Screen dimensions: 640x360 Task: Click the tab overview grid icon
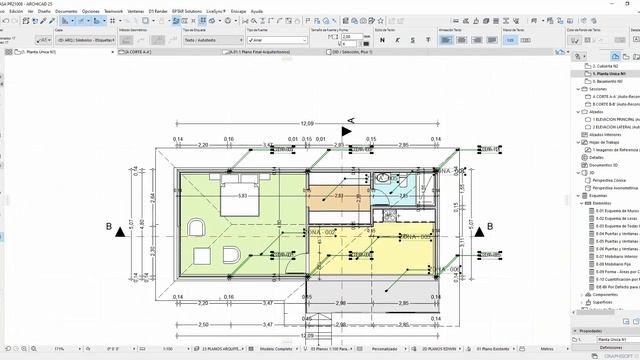click(x=9, y=52)
